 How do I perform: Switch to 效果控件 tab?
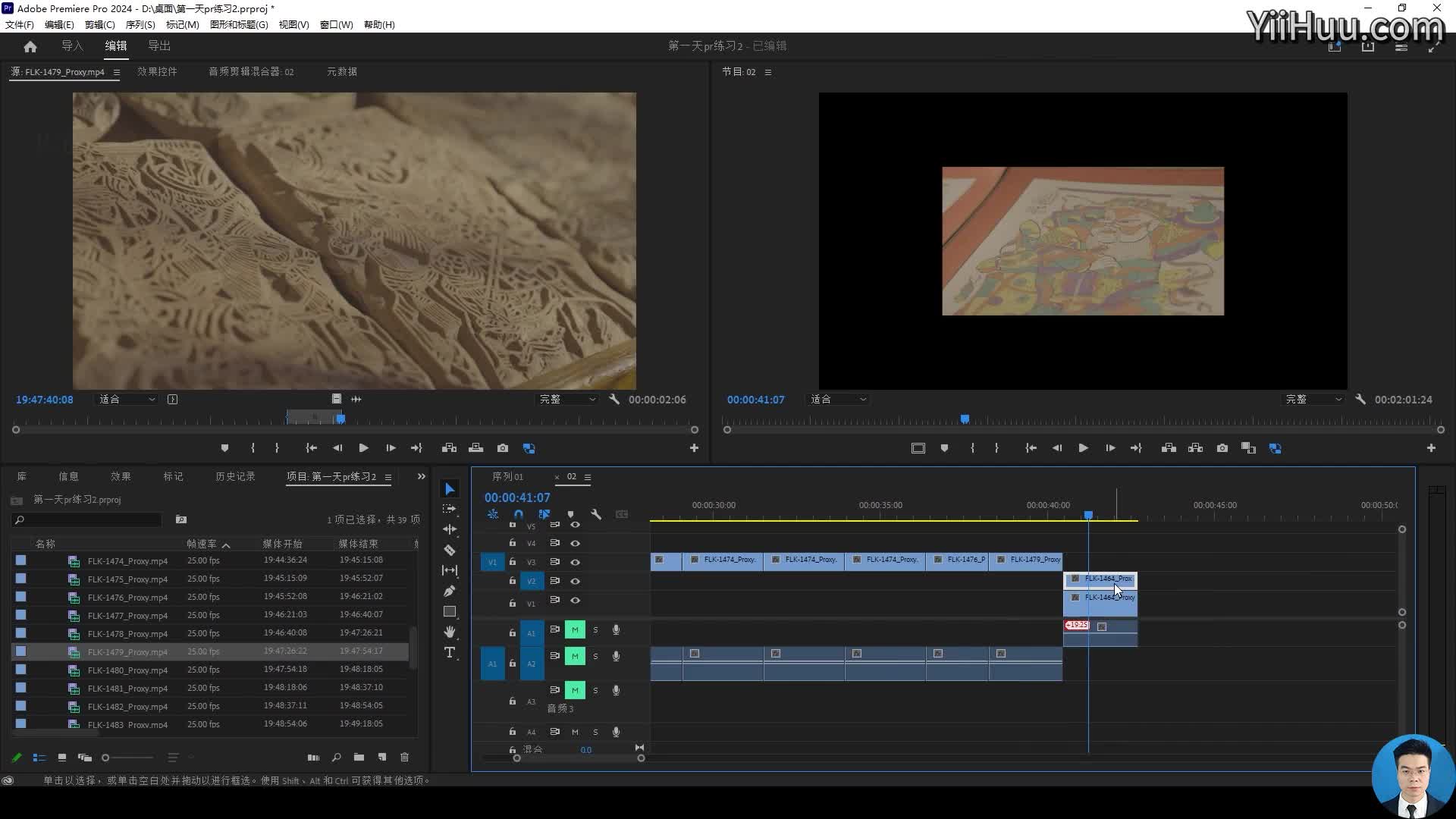pos(157,71)
